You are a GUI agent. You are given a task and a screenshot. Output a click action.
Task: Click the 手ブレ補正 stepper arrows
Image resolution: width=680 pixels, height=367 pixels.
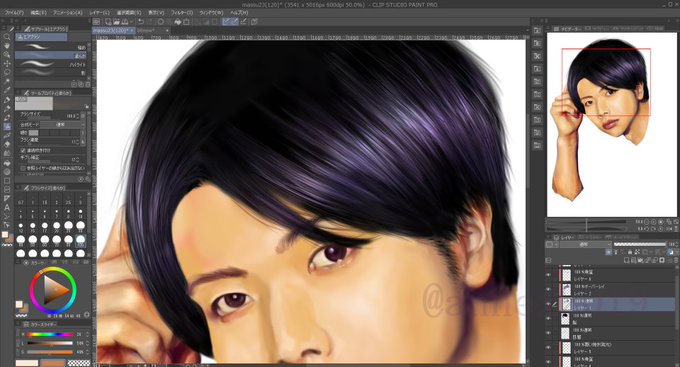(78, 159)
